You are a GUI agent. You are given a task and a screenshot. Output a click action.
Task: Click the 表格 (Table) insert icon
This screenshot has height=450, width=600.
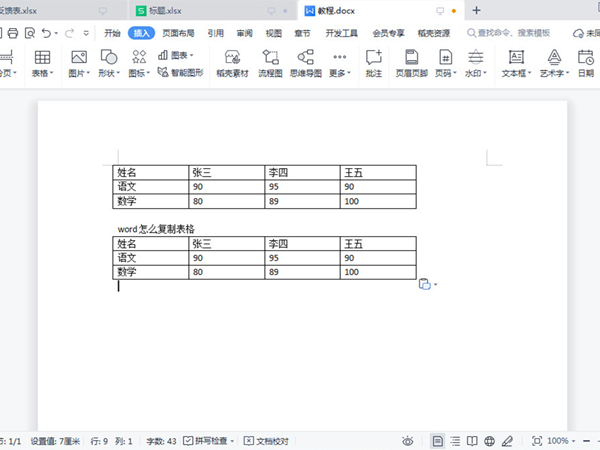click(x=42, y=63)
